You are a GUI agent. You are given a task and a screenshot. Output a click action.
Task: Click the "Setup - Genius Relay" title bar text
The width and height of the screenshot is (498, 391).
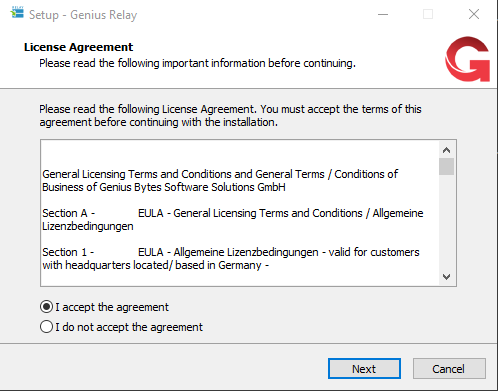point(83,15)
